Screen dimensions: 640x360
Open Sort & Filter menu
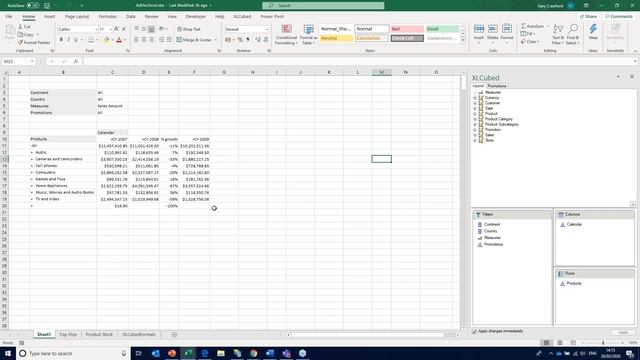point(558,34)
